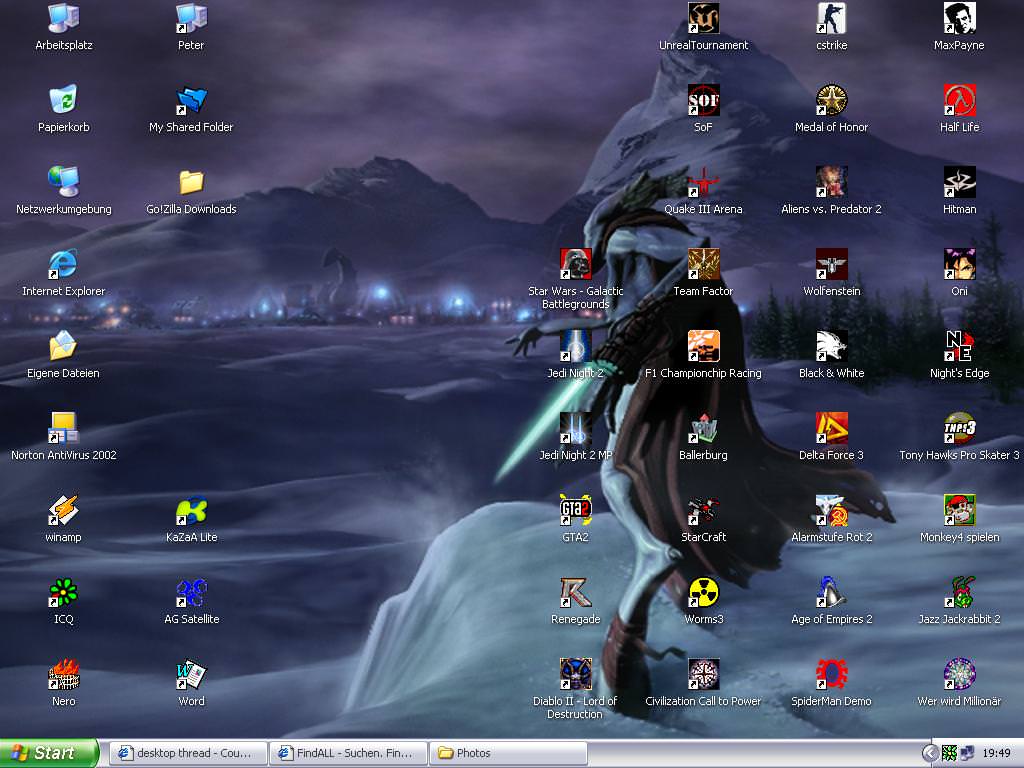The image size is (1024, 768).
Task: Click the taskbar clock showing 19:49
Action: [996, 754]
